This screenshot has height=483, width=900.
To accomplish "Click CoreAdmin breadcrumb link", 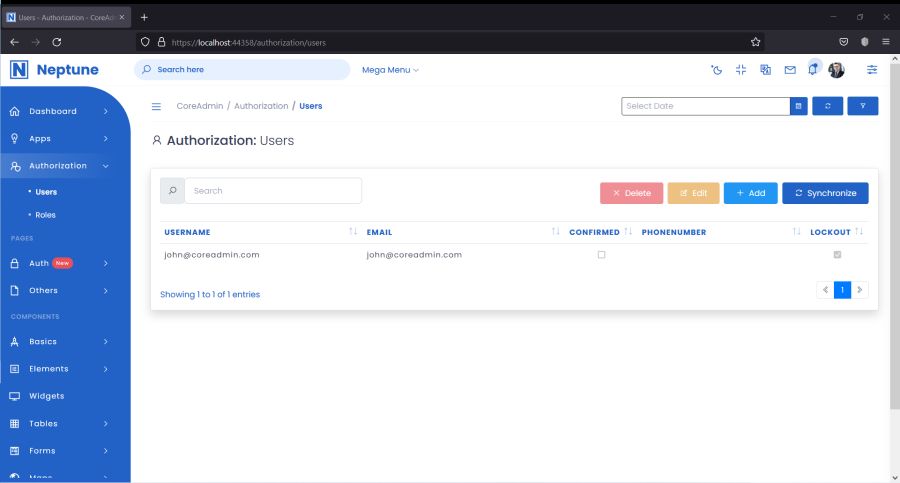I will (x=200, y=106).
